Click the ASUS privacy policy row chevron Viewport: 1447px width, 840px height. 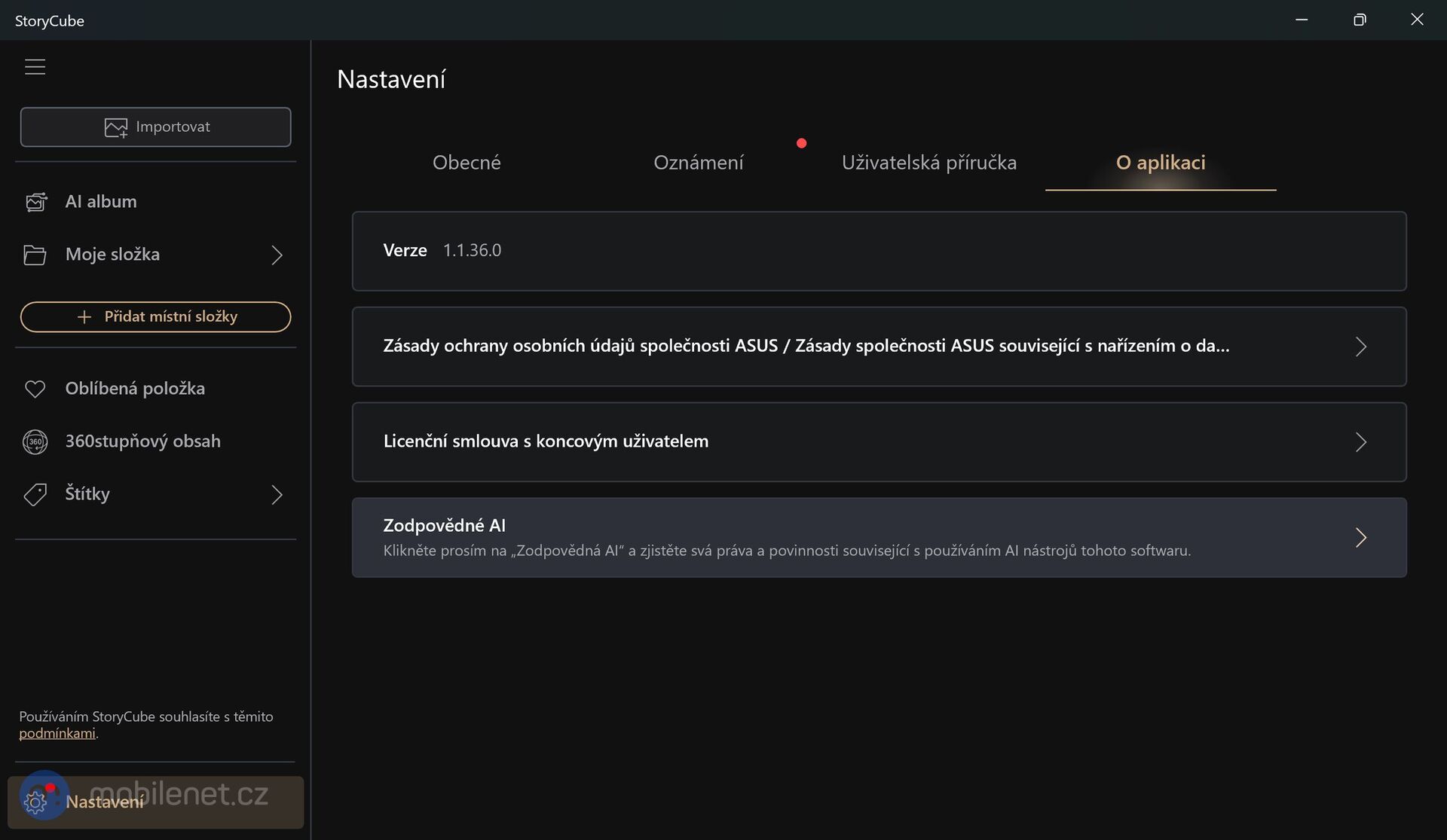coord(1360,347)
